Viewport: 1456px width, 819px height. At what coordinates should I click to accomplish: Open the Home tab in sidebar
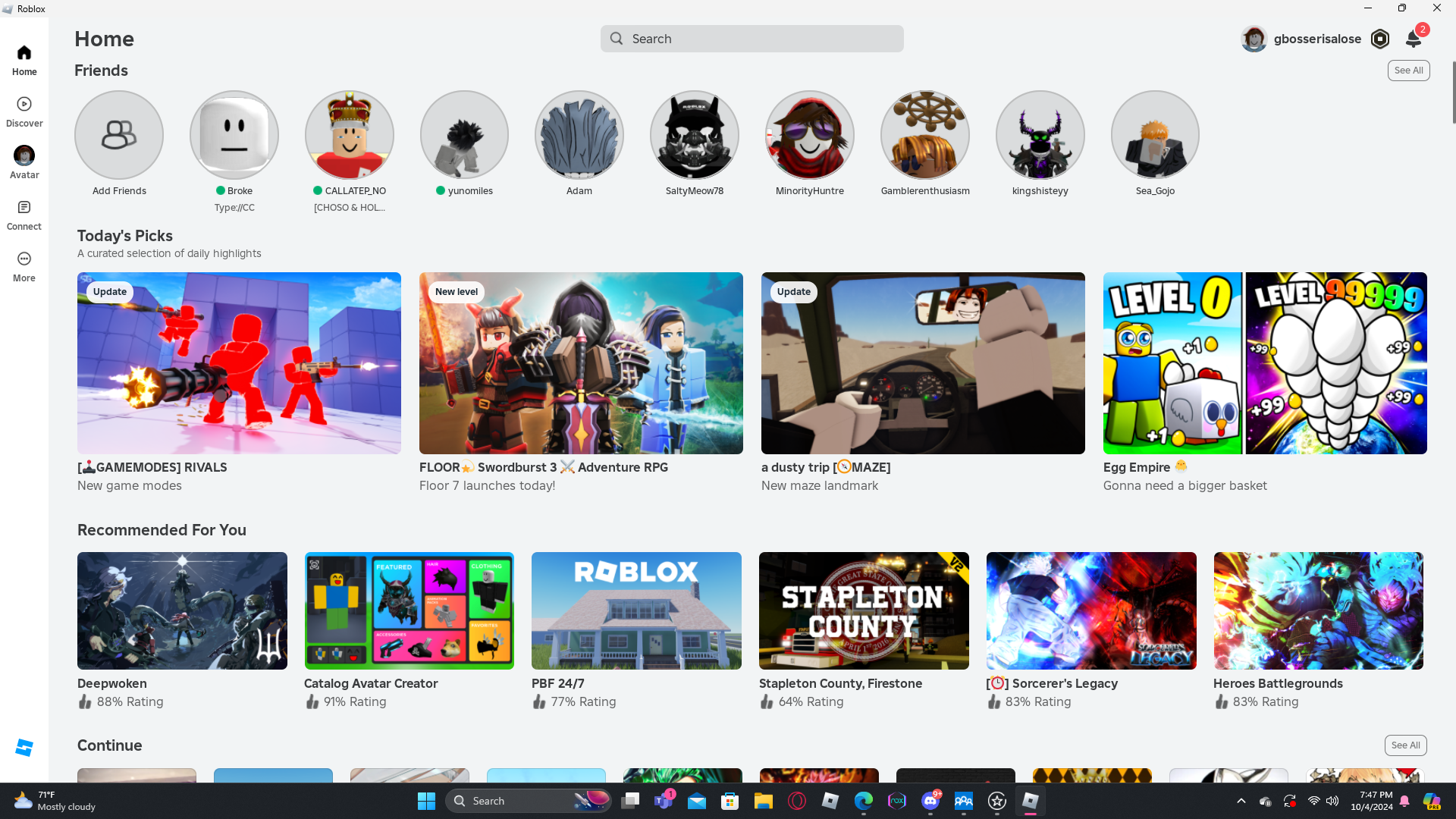click(x=24, y=61)
